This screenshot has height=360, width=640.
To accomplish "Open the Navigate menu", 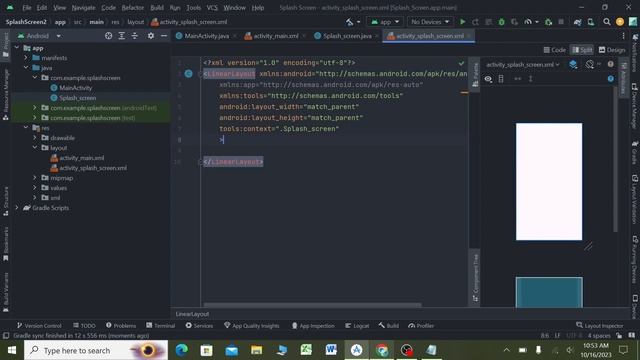I will point(83,7).
